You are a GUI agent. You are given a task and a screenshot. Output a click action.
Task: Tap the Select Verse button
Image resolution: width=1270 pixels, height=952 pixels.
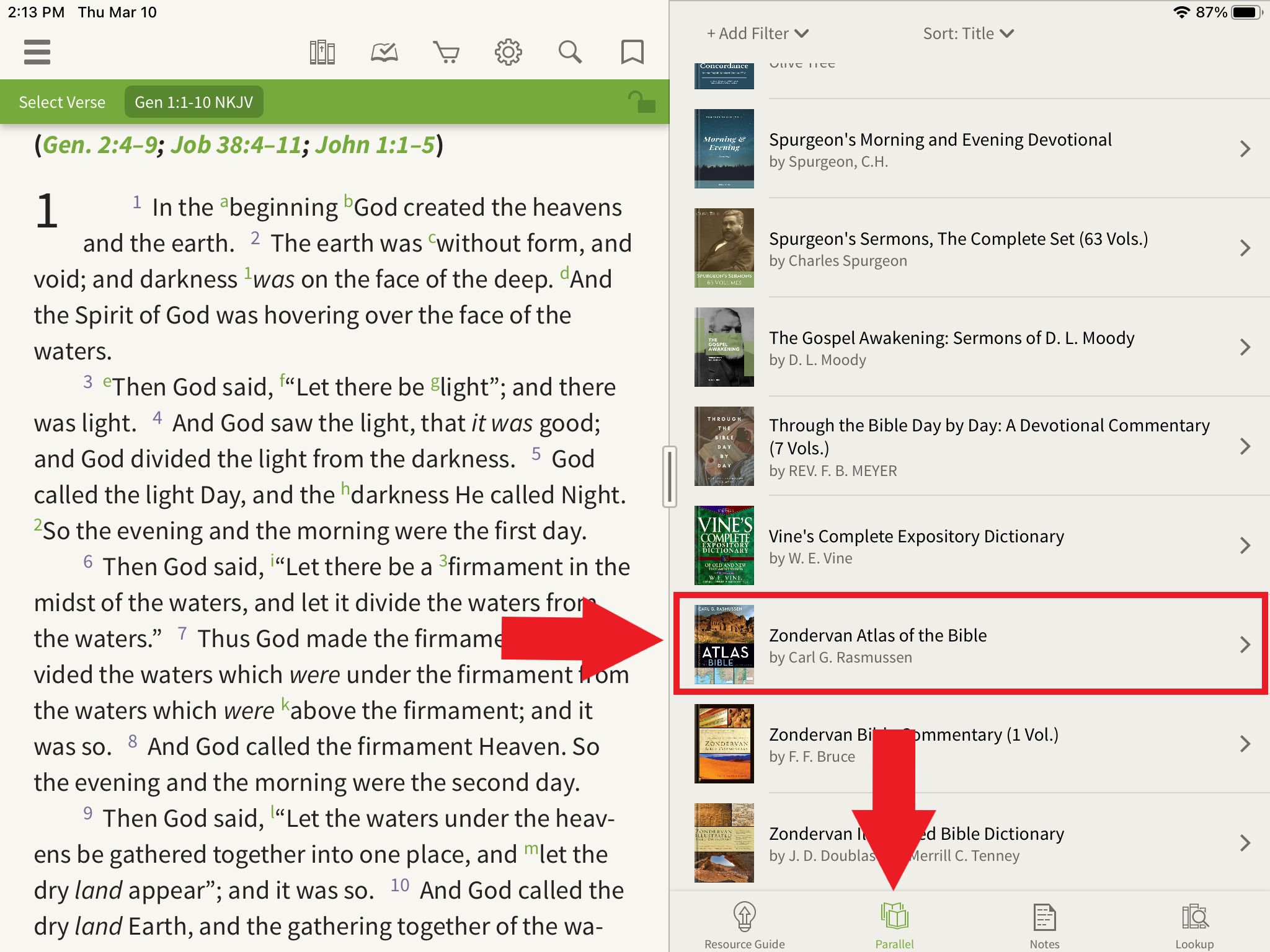tap(62, 102)
